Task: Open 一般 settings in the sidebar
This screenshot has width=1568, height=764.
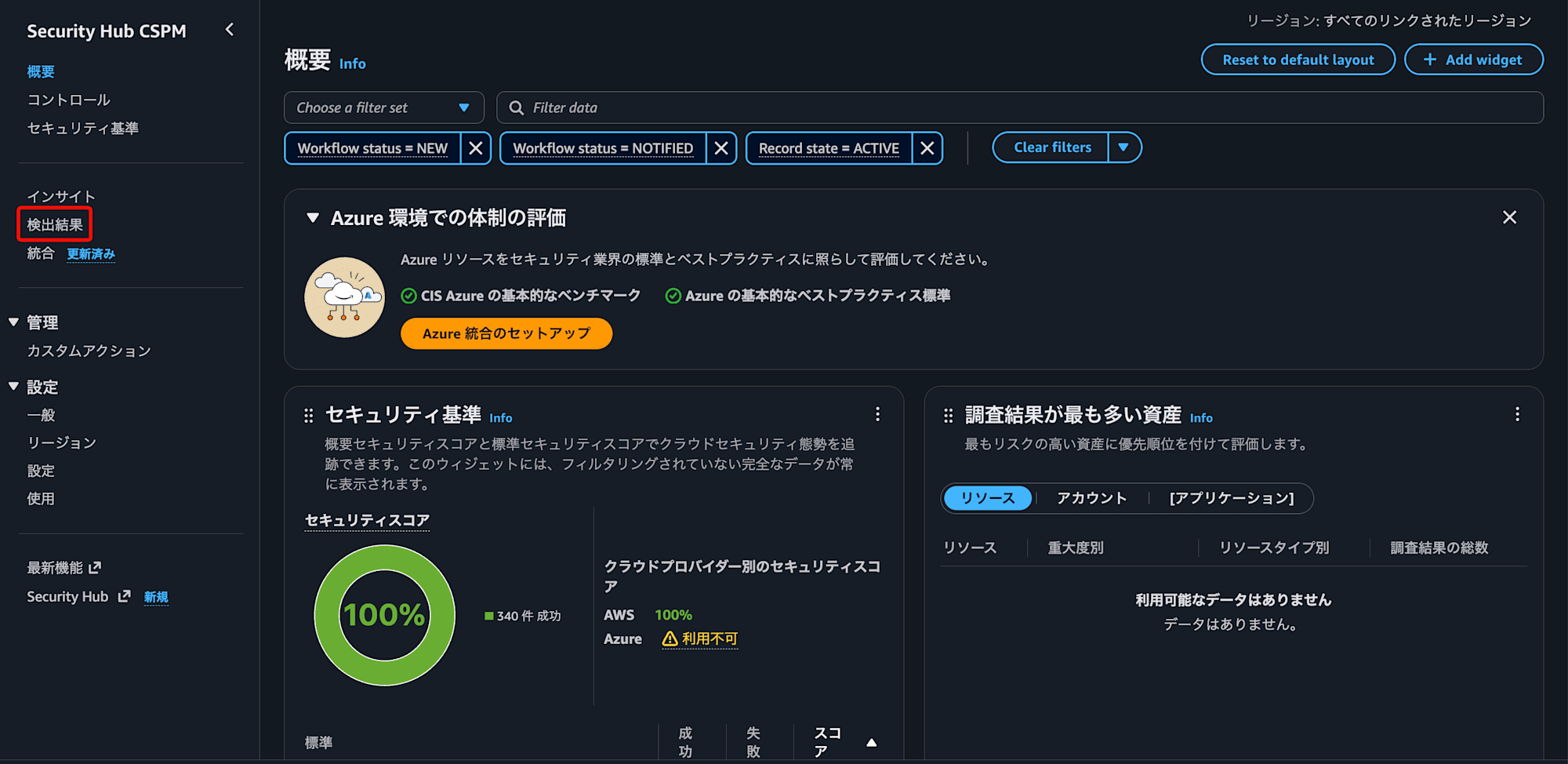Action: 41,415
